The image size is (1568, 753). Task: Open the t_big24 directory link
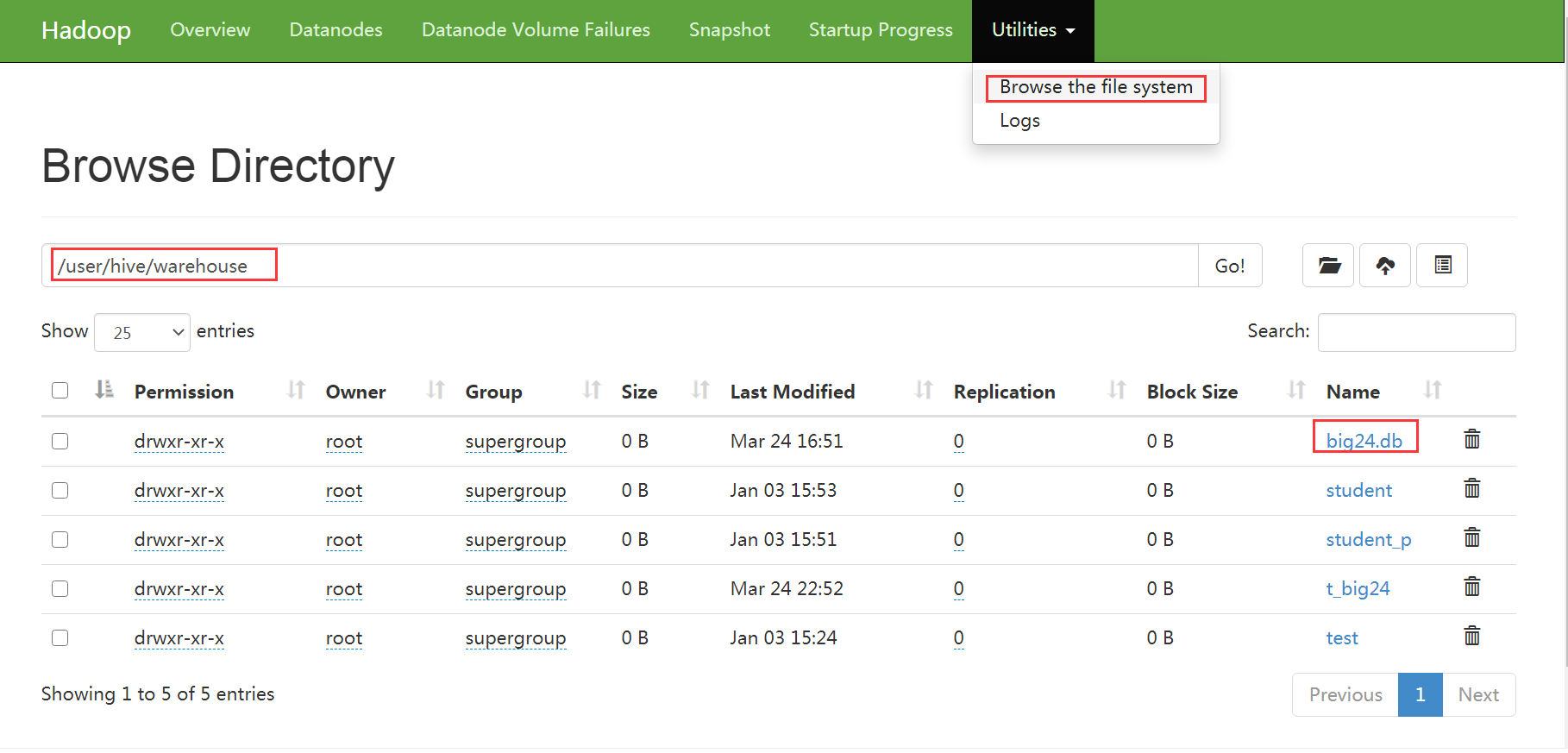pyautogui.click(x=1358, y=588)
